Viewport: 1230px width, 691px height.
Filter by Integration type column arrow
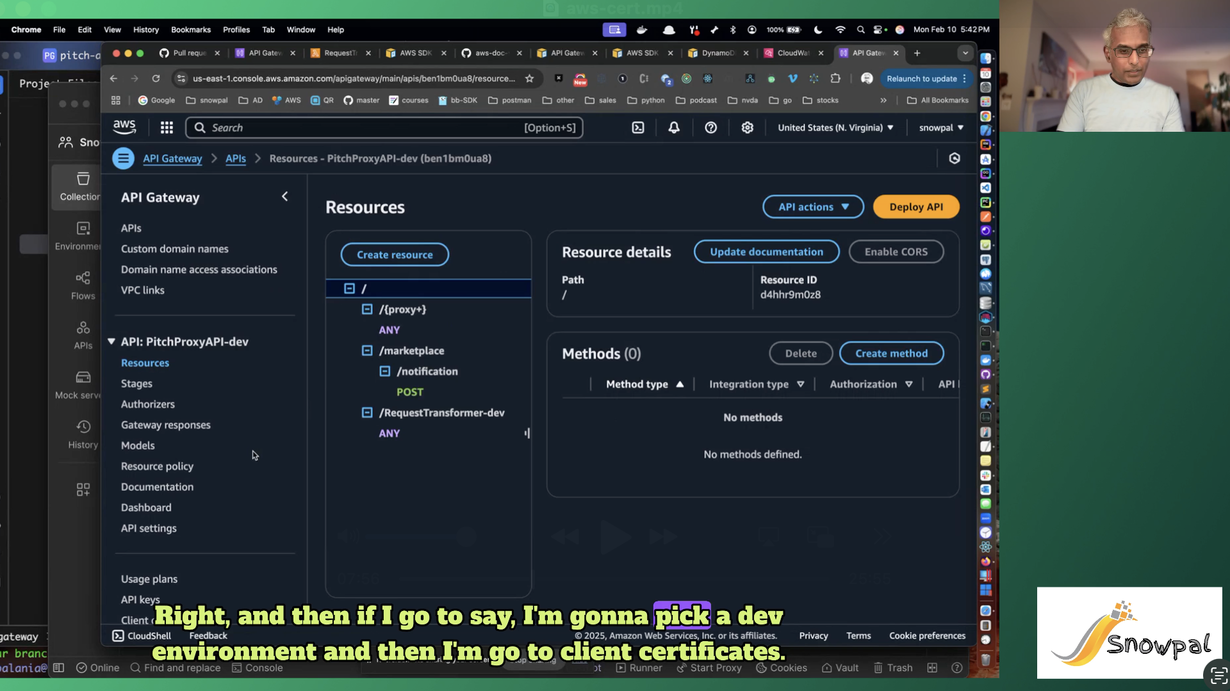(800, 384)
